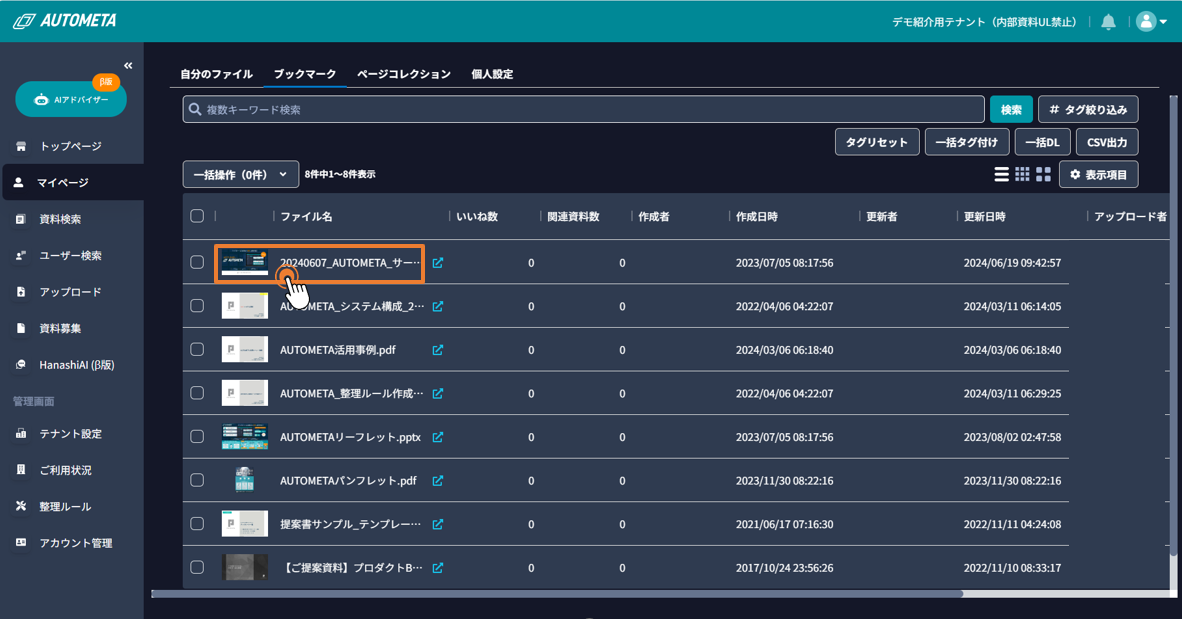Check the AUTOMETAリーフレット.pptx row checkbox
The width and height of the screenshot is (1182, 619).
(x=198, y=437)
